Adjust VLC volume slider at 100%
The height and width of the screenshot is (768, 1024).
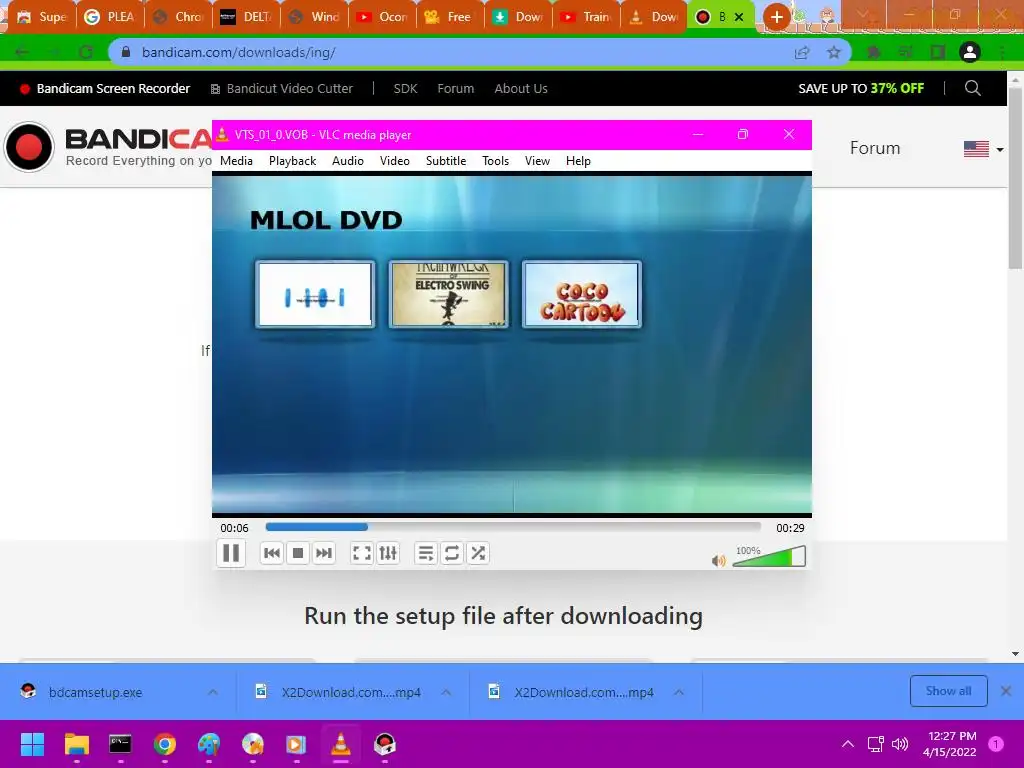769,557
